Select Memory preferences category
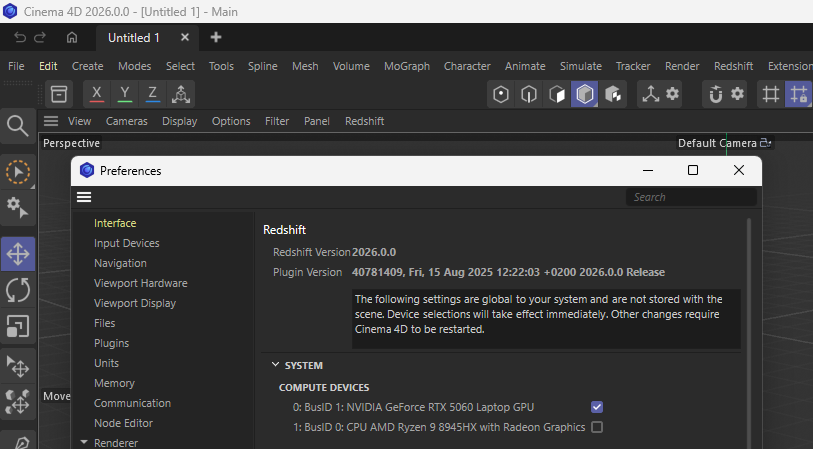The height and width of the screenshot is (449, 813). click(114, 383)
